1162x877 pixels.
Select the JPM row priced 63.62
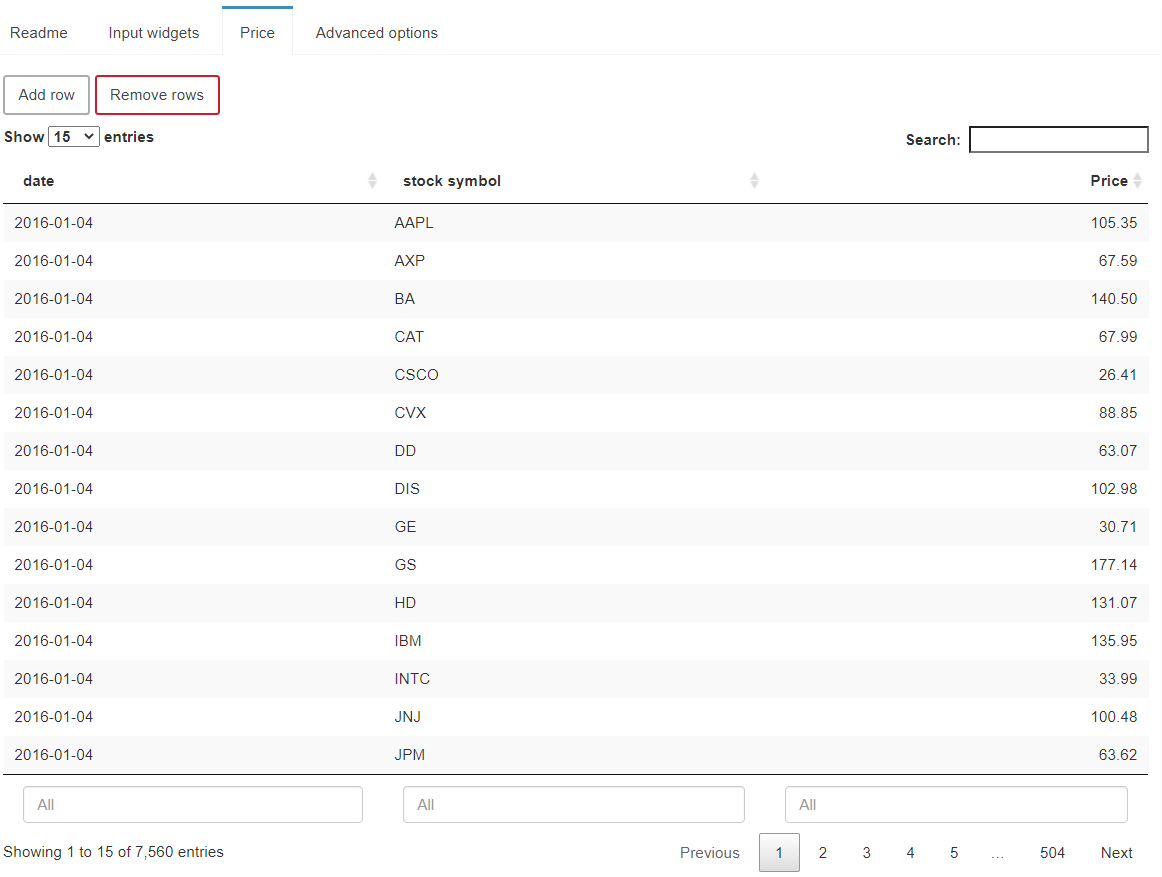click(575, 755)
